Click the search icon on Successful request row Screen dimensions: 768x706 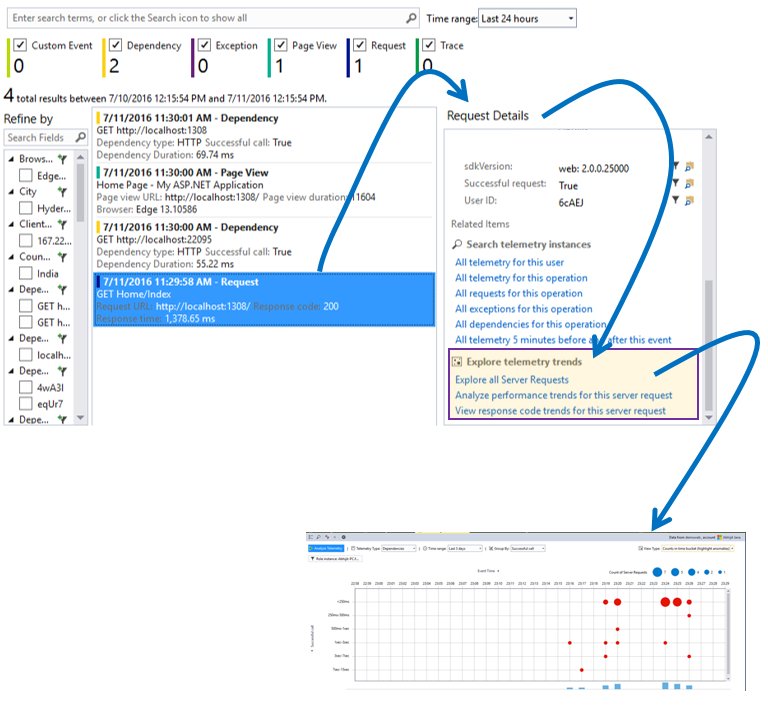tap(689, 184)
